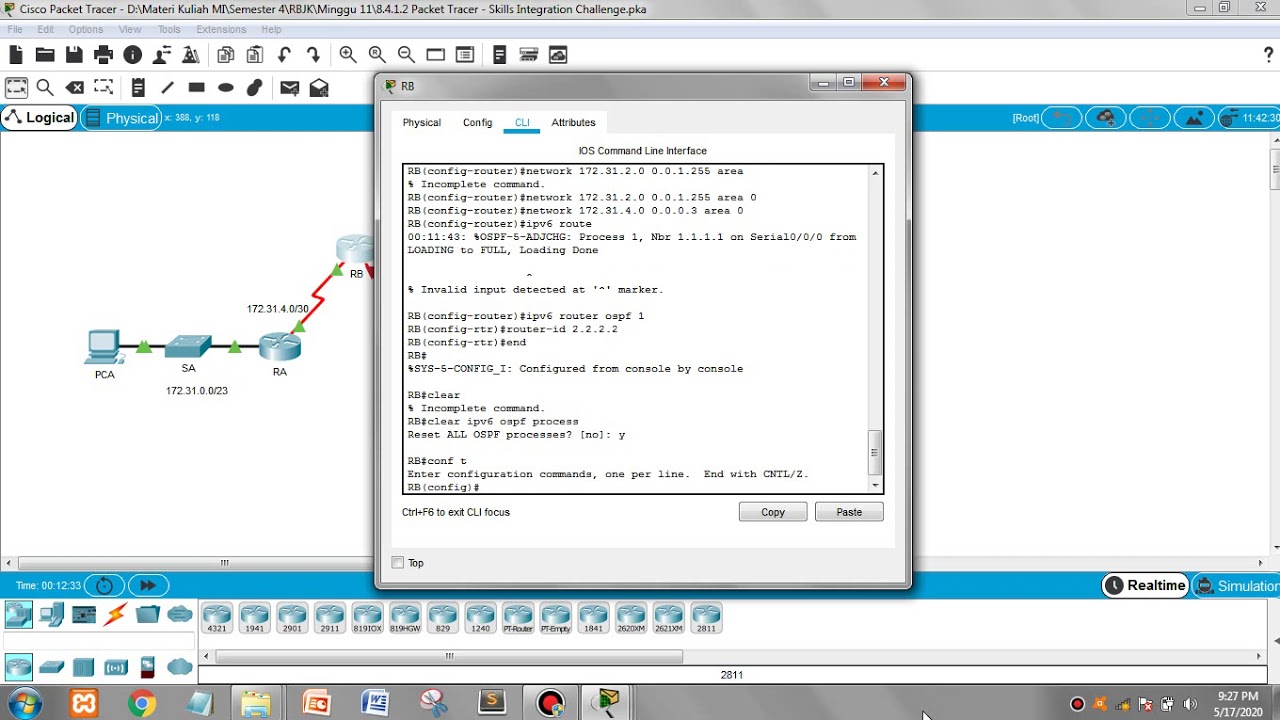Screen dimensions: 1280x720
Task: Switch to Logical workspace view
Action: (39, 118)
